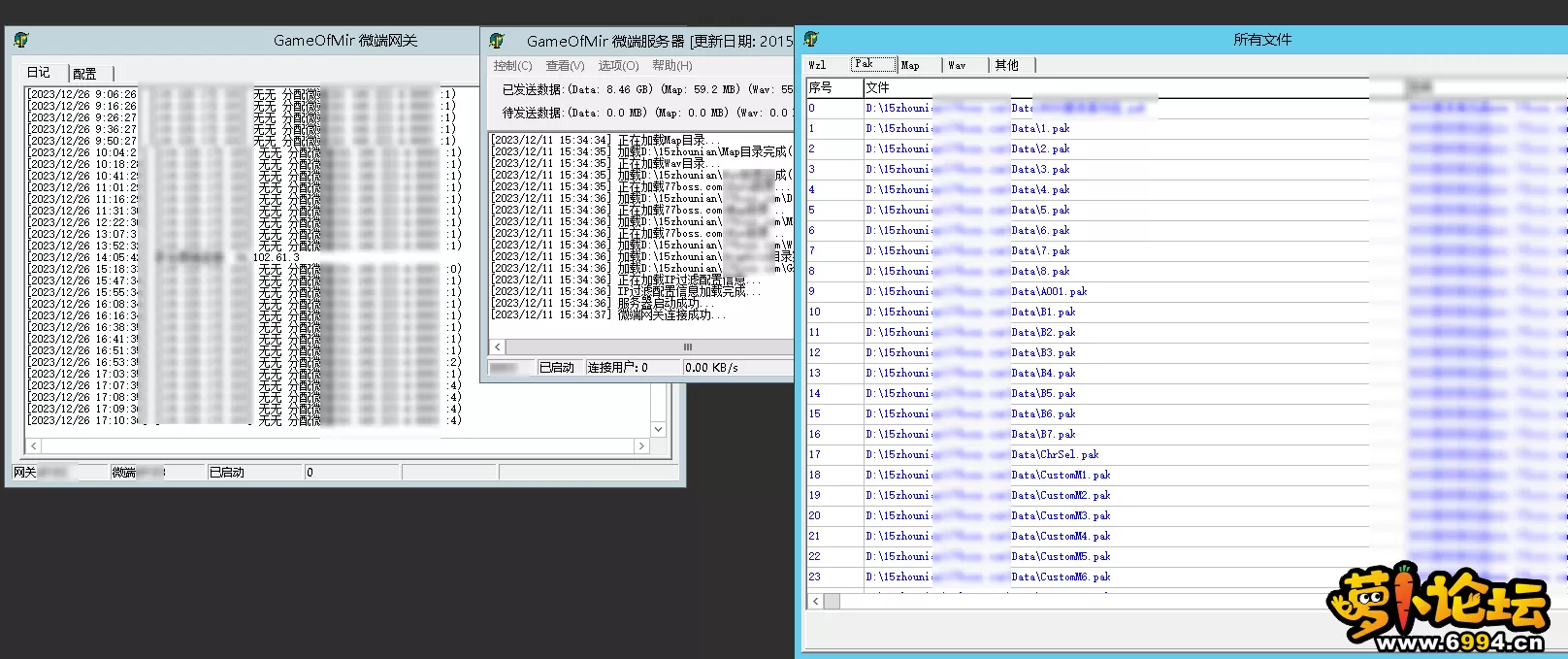Open the 选项(O) menu

point(618,66)
